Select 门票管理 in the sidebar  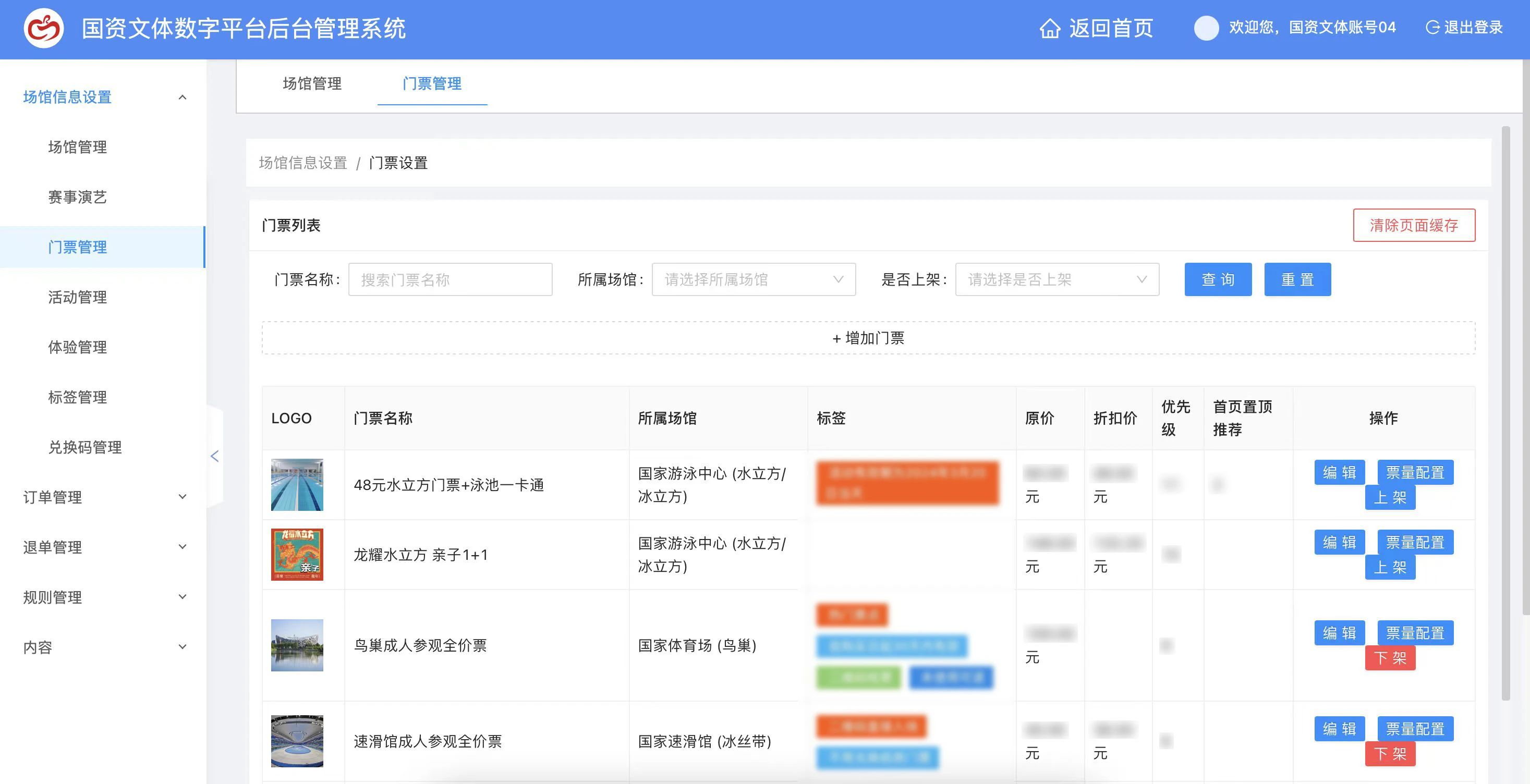(x=102, y=247)
